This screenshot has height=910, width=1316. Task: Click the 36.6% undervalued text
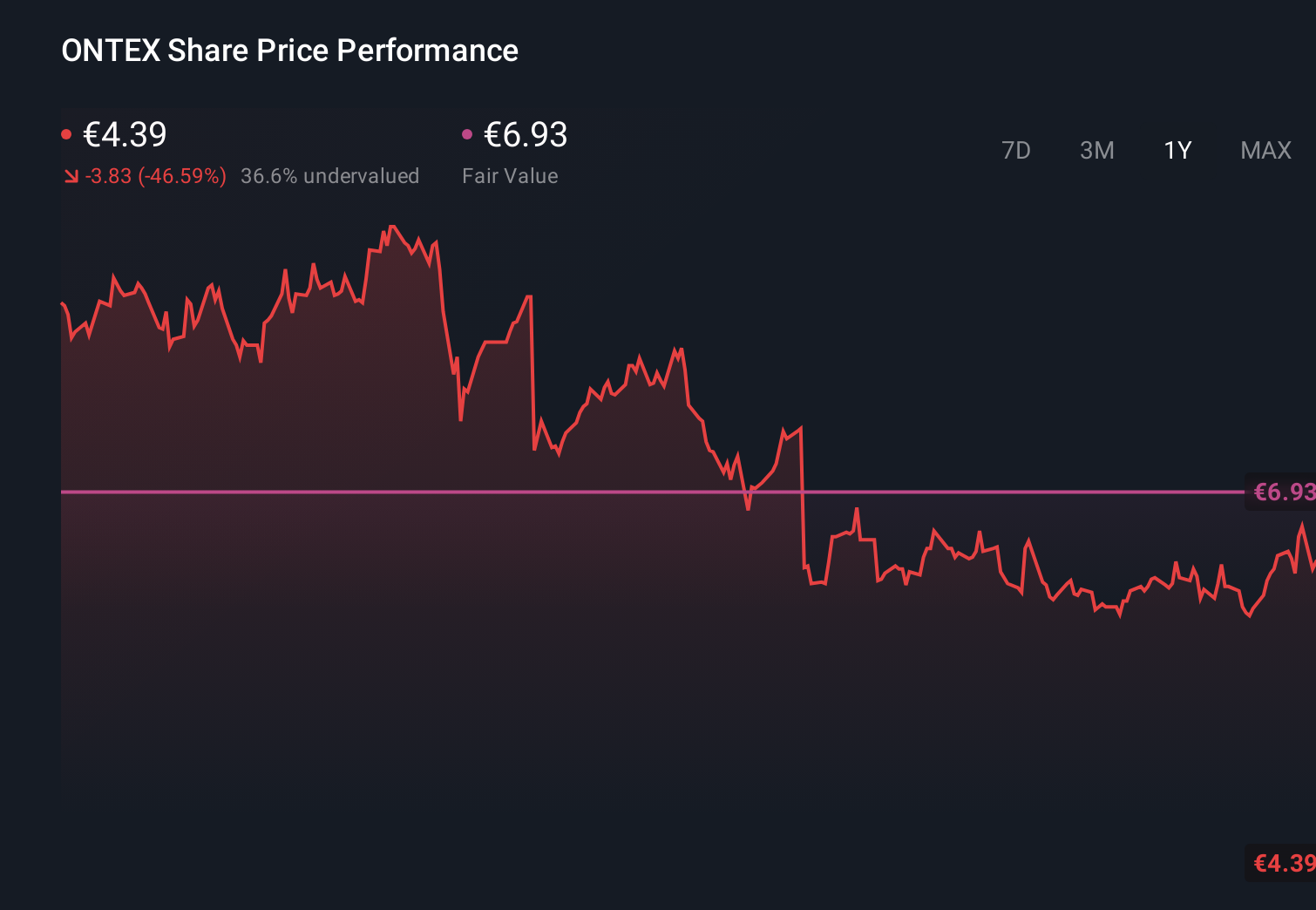[330, 175]
